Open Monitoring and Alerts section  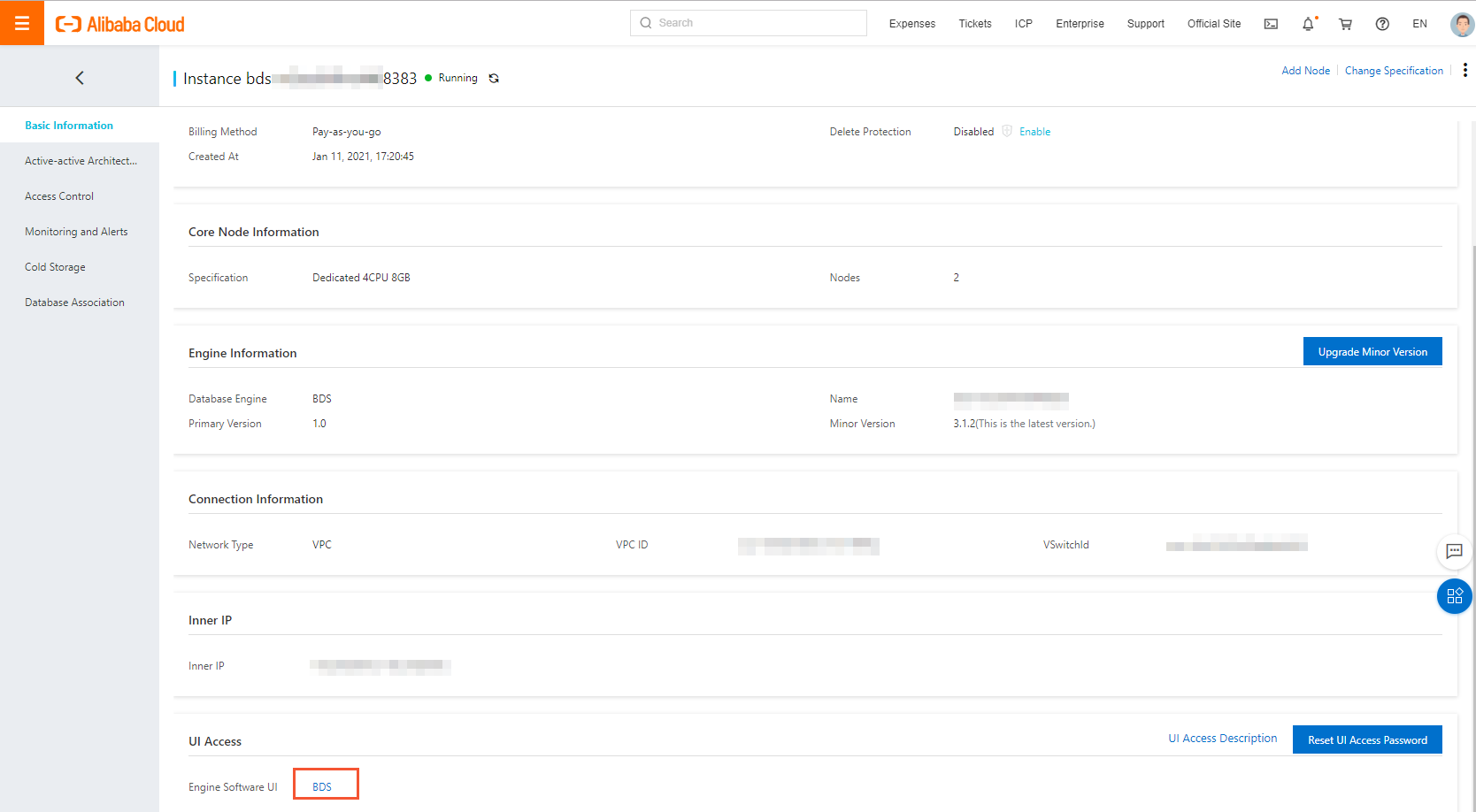(80, 232)
